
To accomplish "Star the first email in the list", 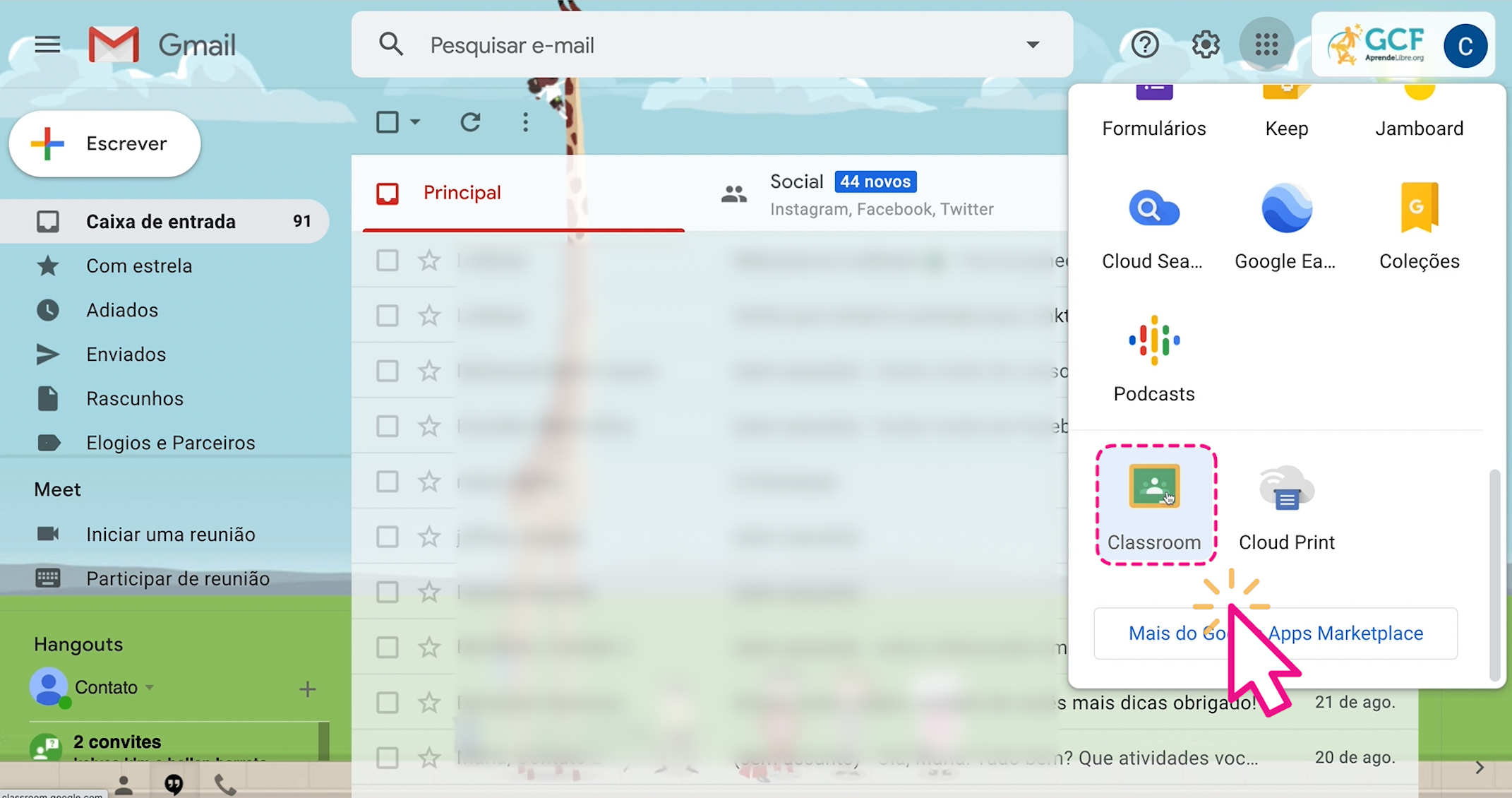I will pyautogui.click(x=429, y=261).
